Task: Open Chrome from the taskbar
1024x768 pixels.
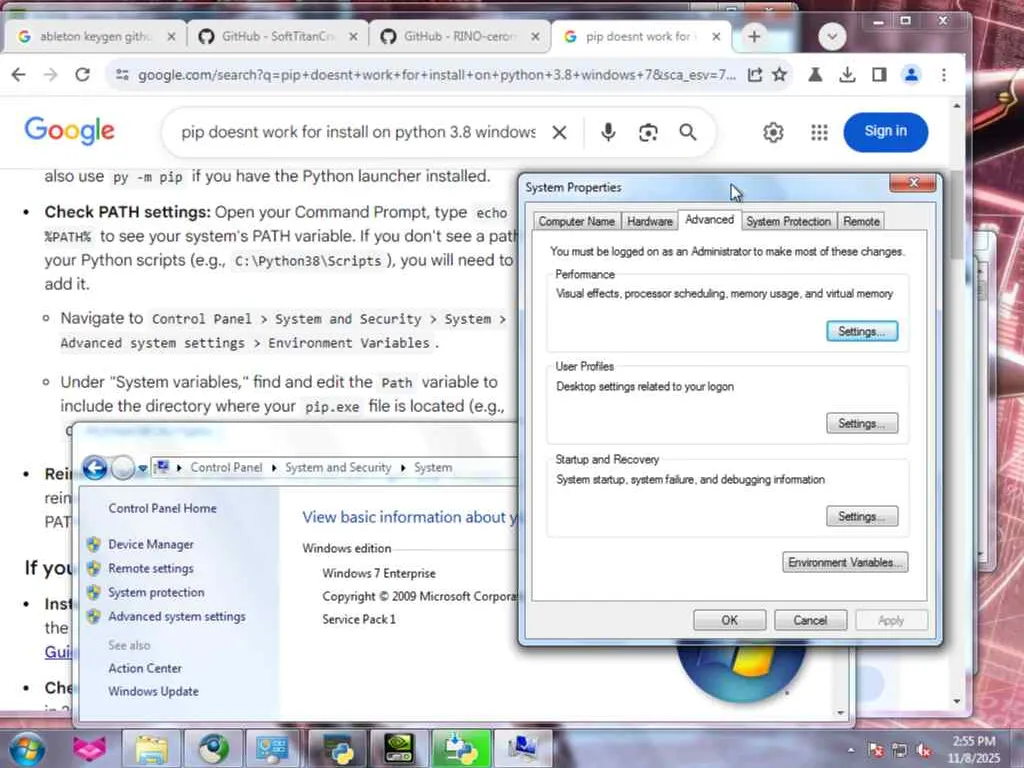Action: click(x=214, y=749)
